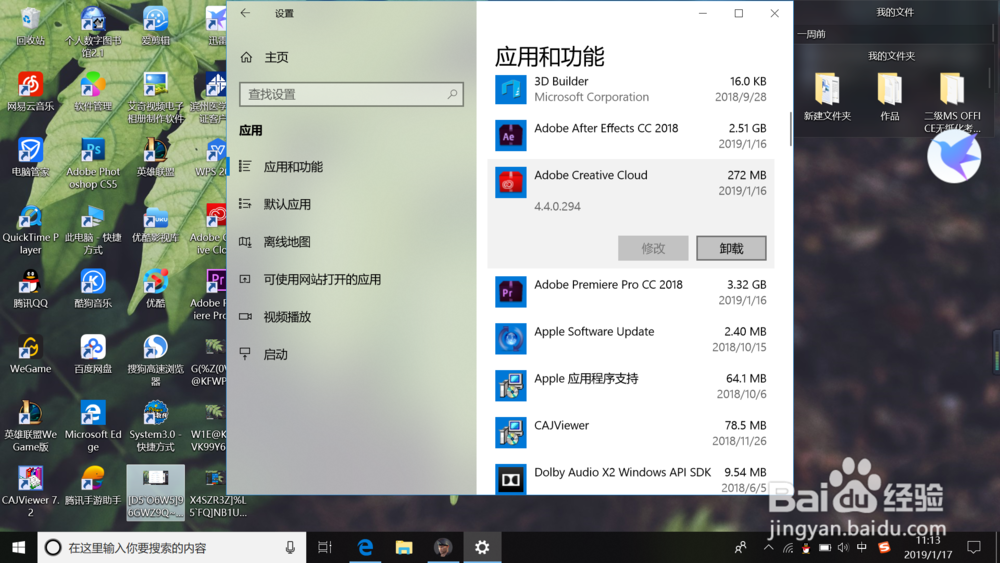Select Dolby Audio X2 Windows API SDK icon
Image resolution: width=1000 pixels, height=563 pixels.
pyautogui.click(x=511, y=479)
